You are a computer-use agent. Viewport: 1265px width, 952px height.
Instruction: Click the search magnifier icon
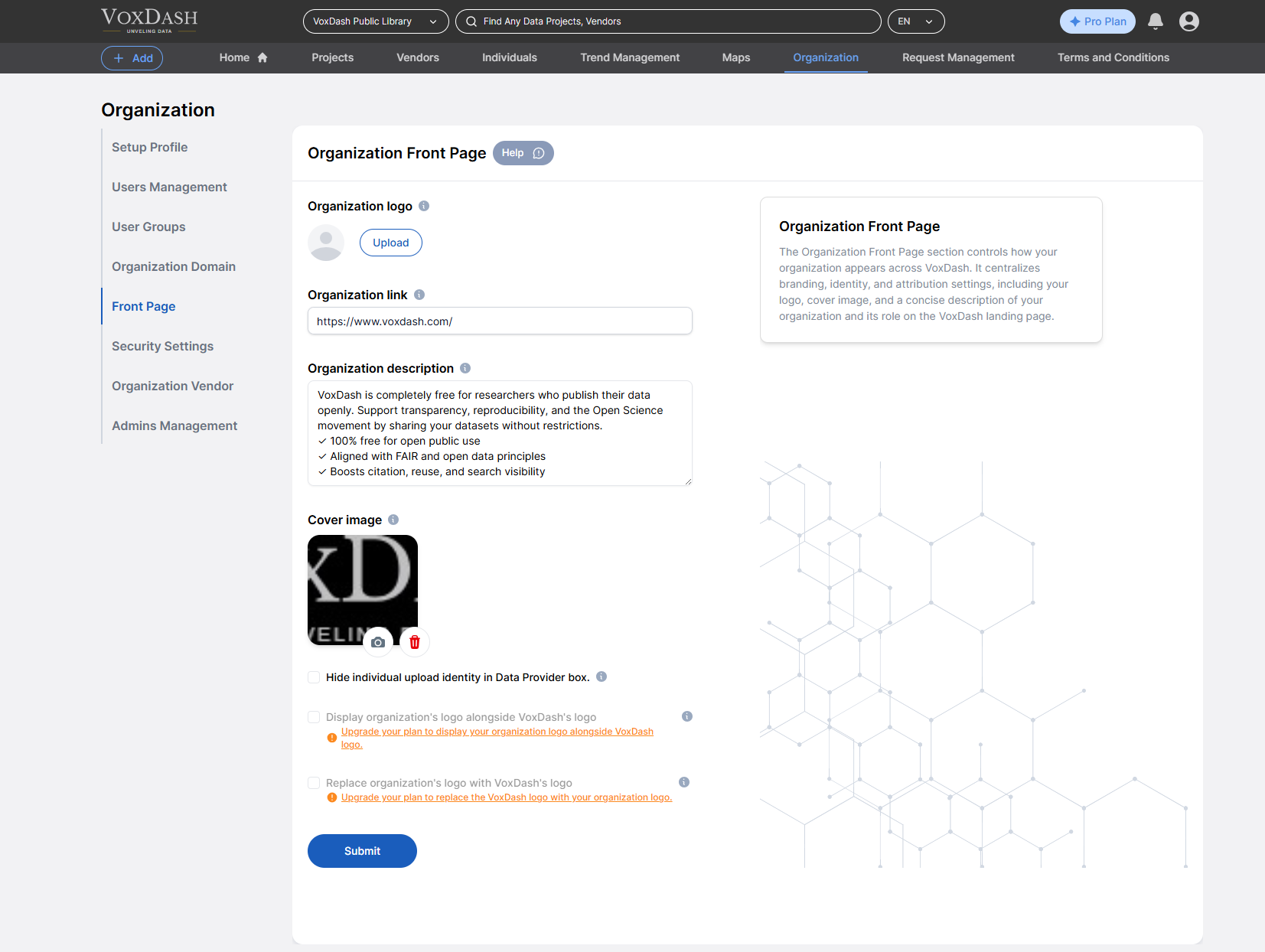click(x=471, y=21)
